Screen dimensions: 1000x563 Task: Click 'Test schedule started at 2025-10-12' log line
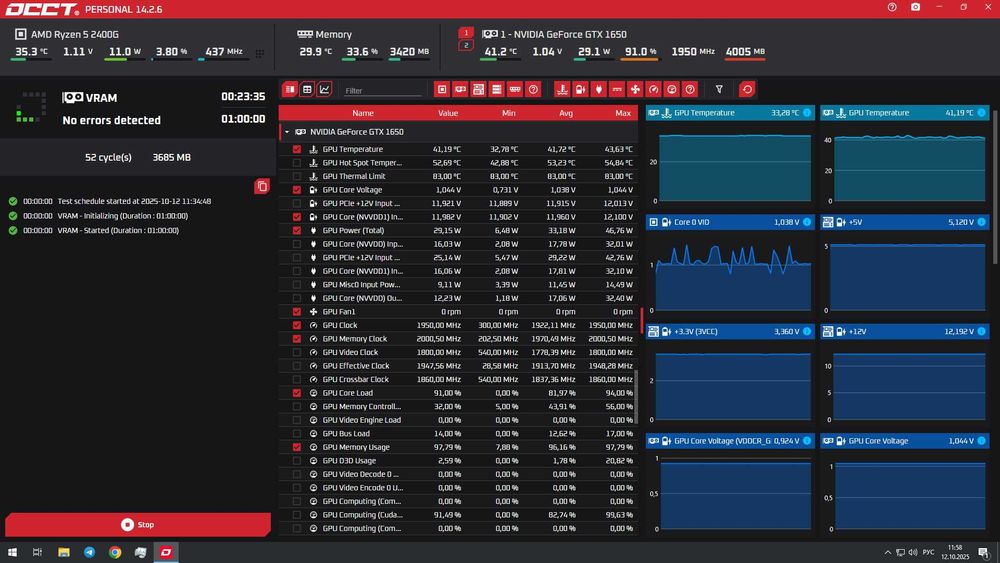click(135, 201)
